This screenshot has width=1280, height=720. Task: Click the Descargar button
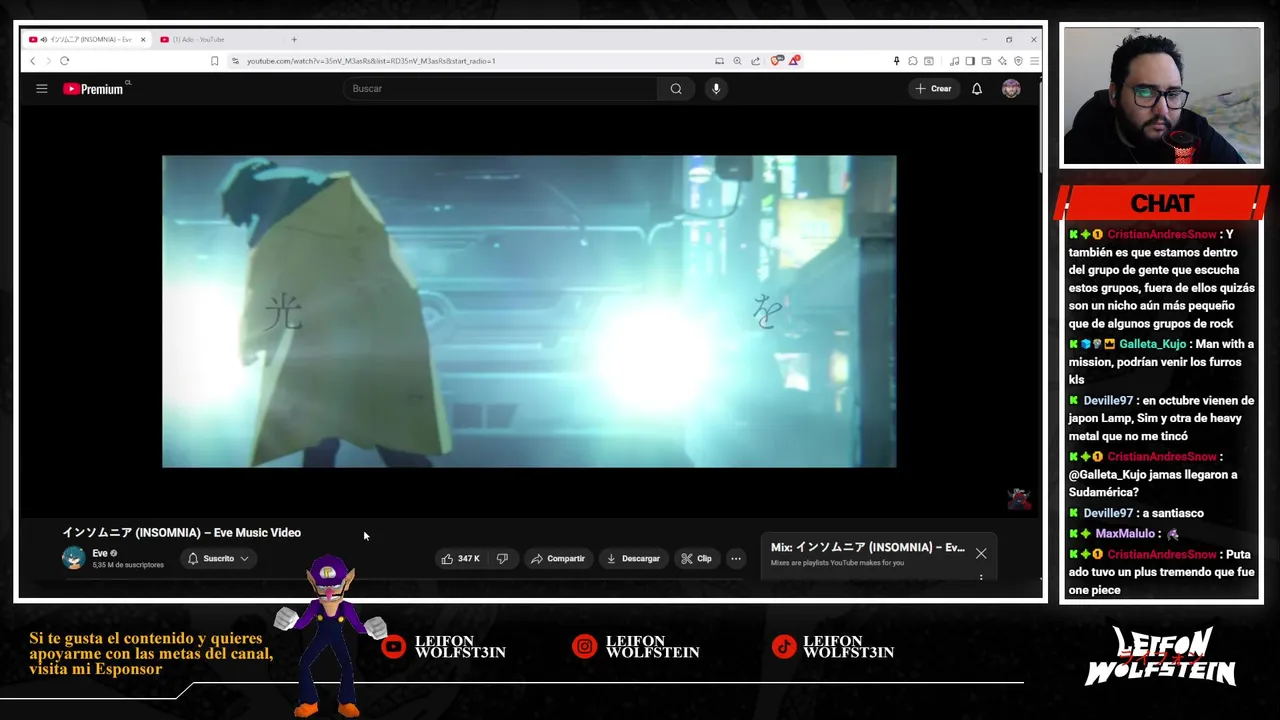coord(633,559)
